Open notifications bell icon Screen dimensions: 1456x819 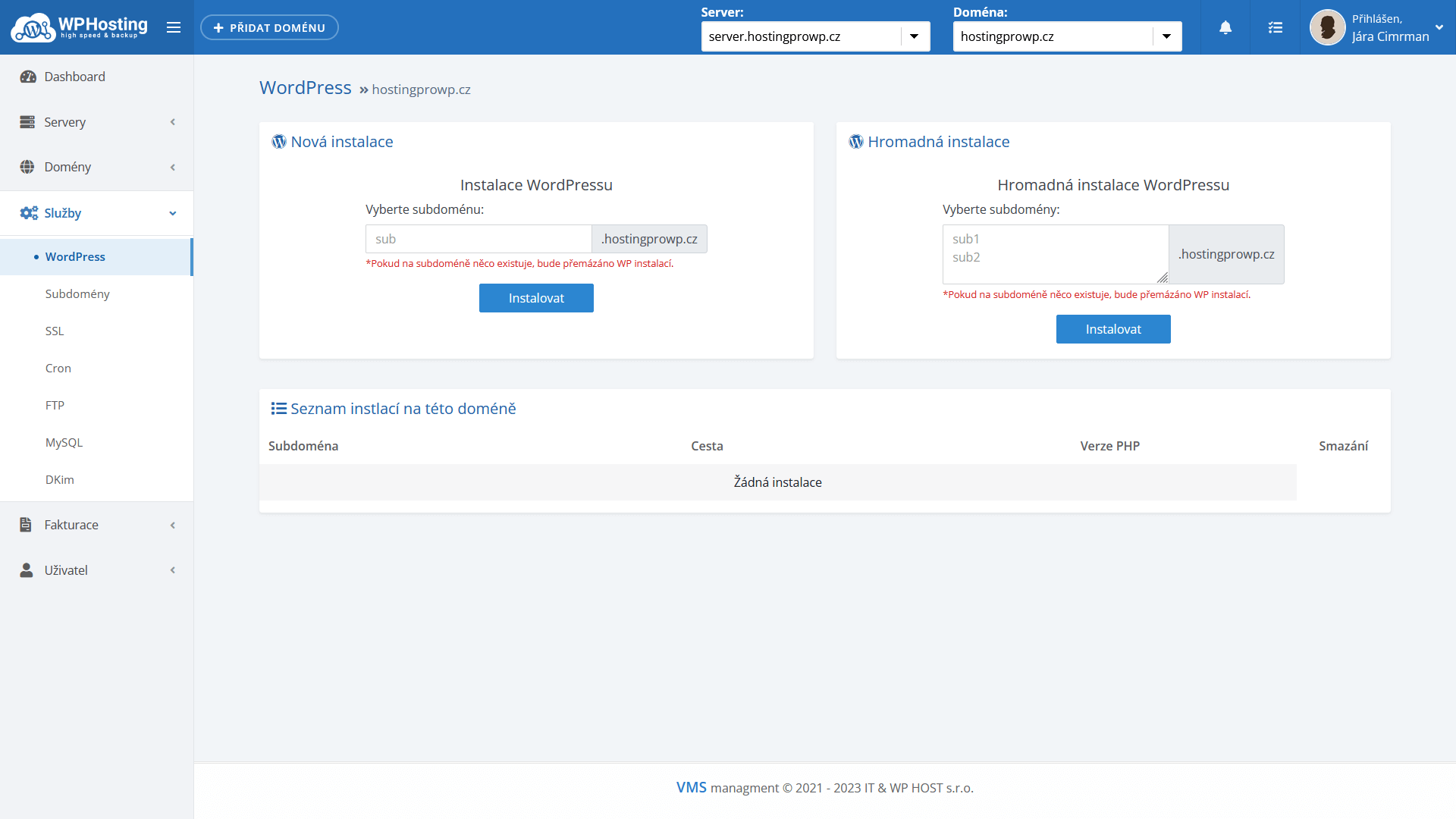pyautogui.click(x=1225, y=27)
